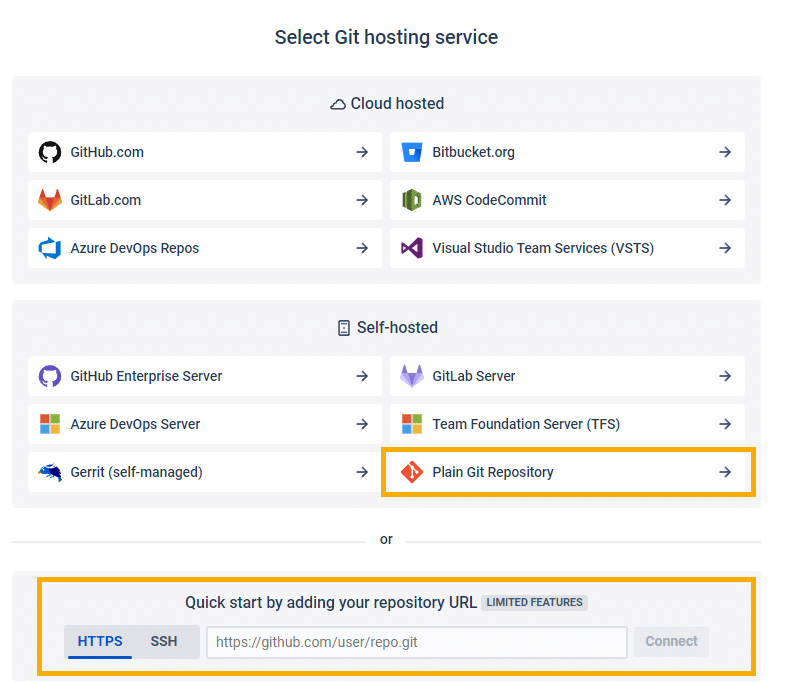The width and height of the screenshot is (794, 682).
Task: Click arrow next to Team Foundation Server
Action: [x=725, y=424]
